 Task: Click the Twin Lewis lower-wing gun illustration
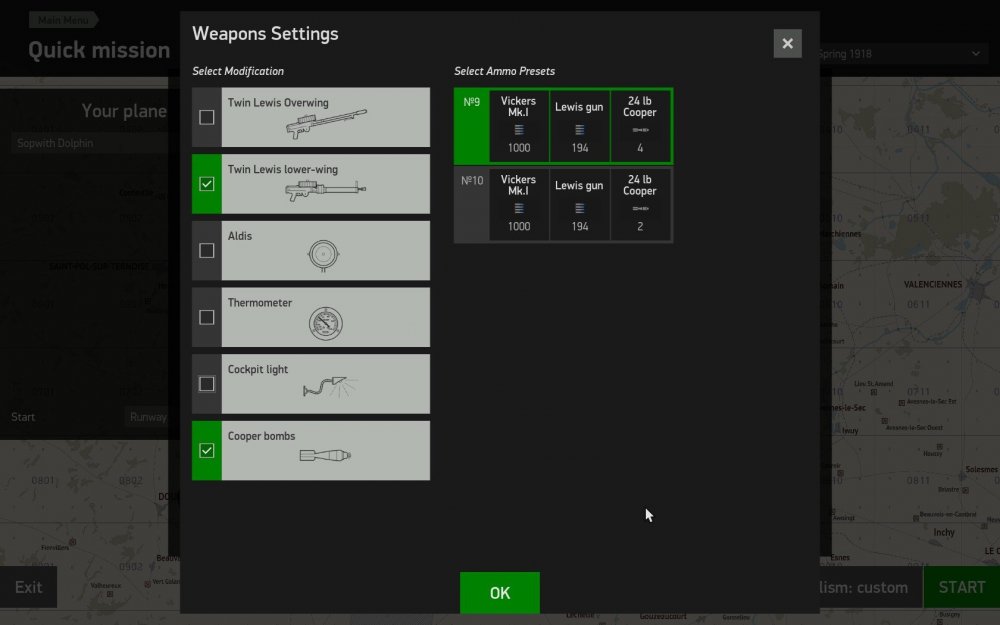325,190
